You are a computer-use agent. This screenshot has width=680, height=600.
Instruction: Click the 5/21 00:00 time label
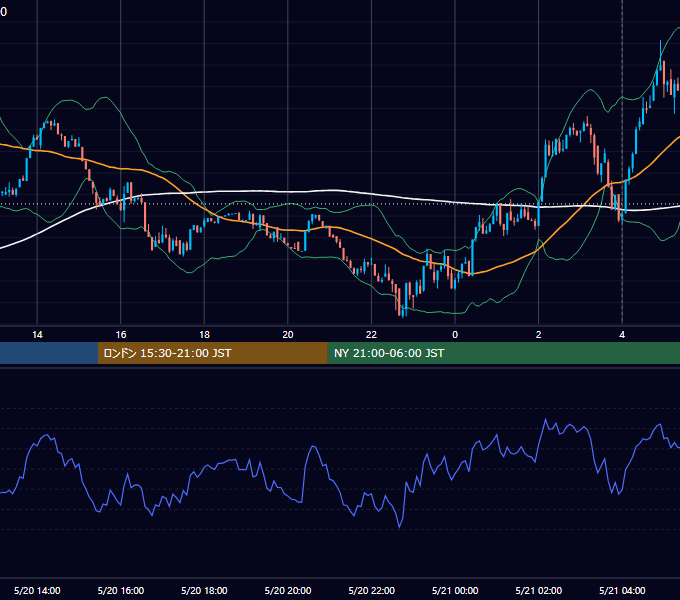(455, 590)
